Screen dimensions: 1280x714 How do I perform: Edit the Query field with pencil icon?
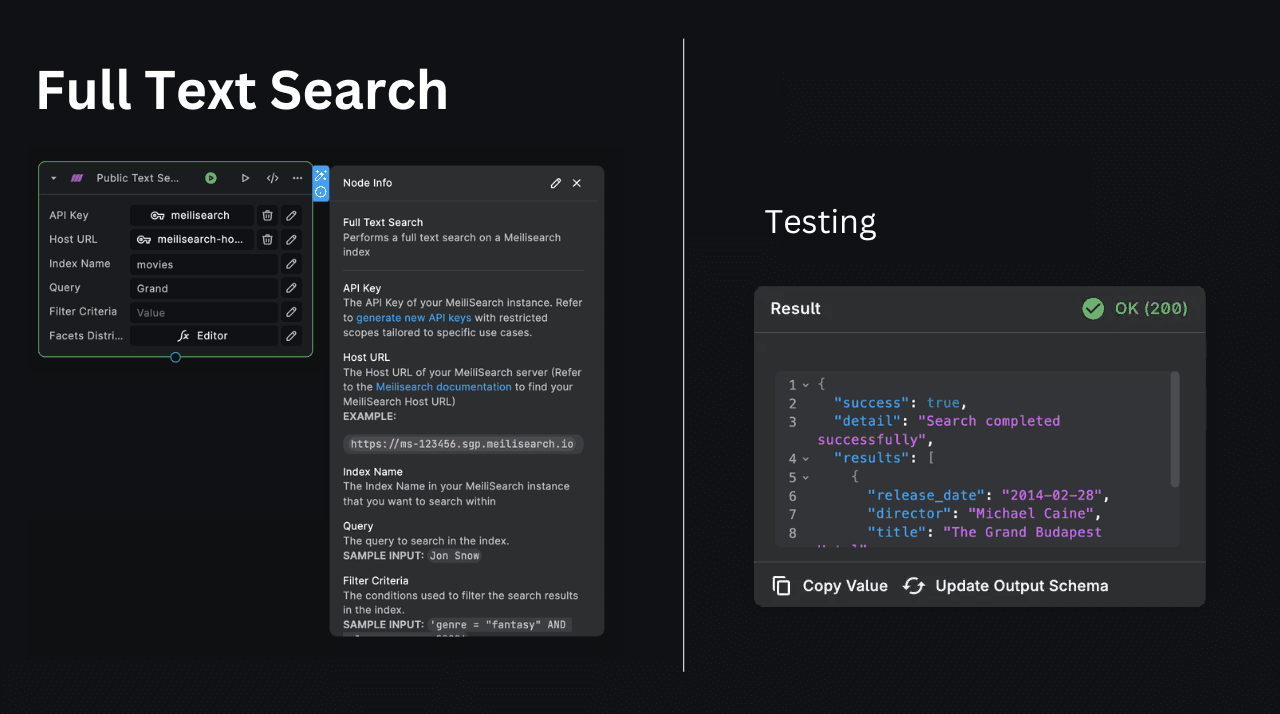(291, 288)
